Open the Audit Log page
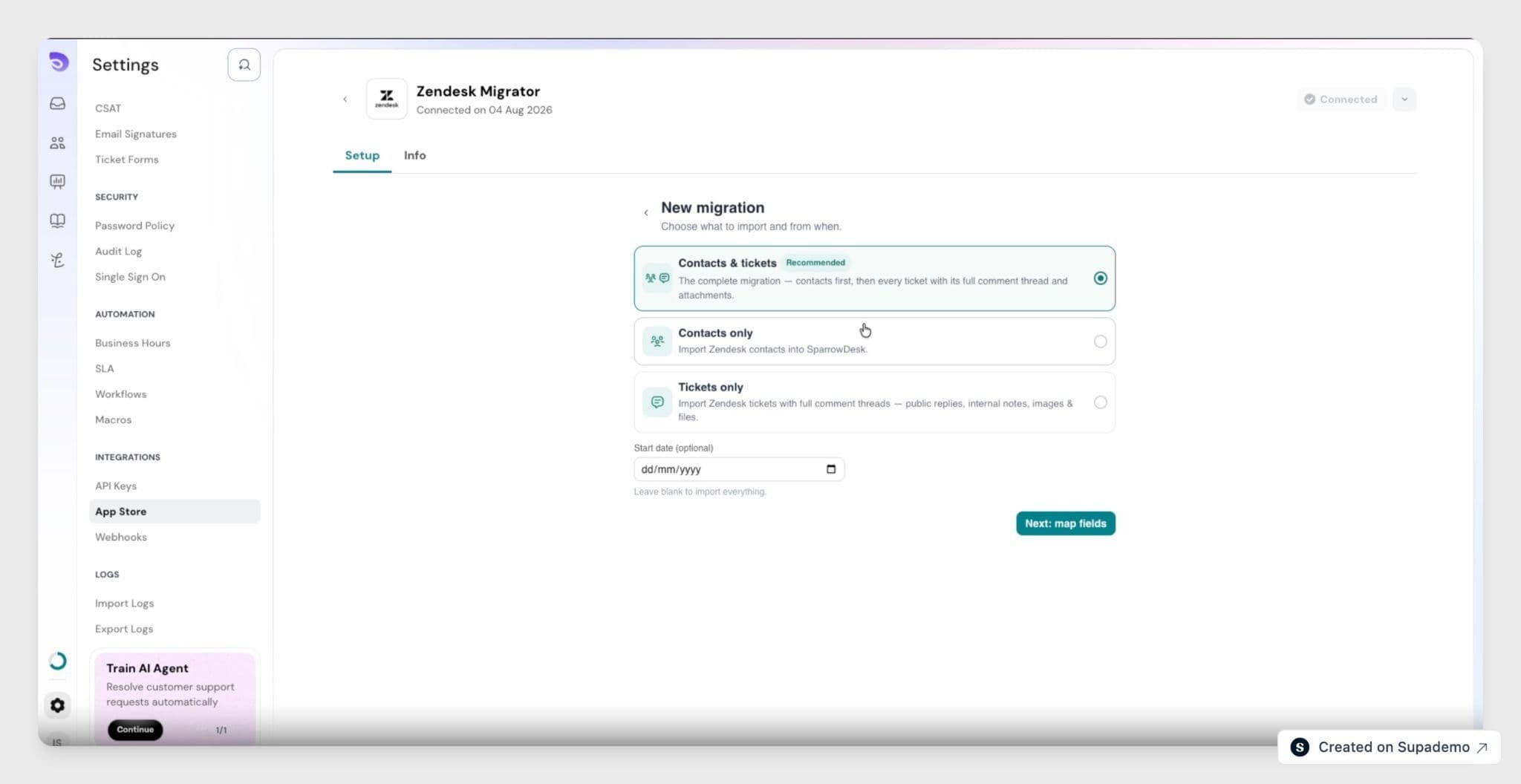 [119, 252]
